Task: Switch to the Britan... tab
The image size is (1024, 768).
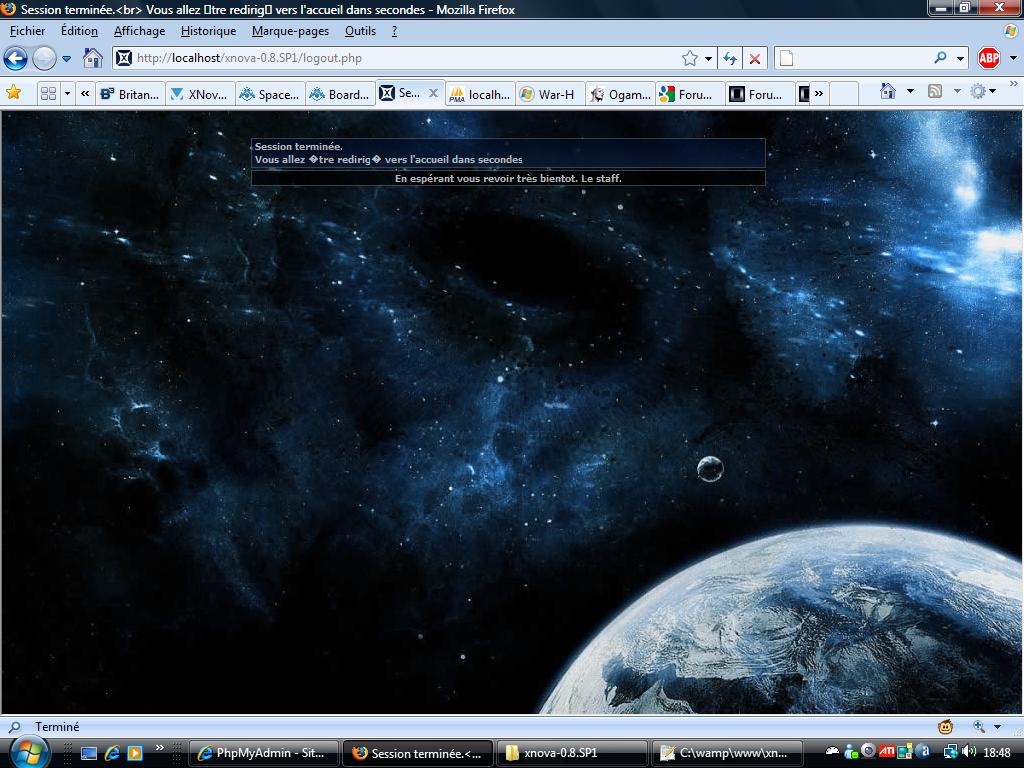Action: pos(130,94)
